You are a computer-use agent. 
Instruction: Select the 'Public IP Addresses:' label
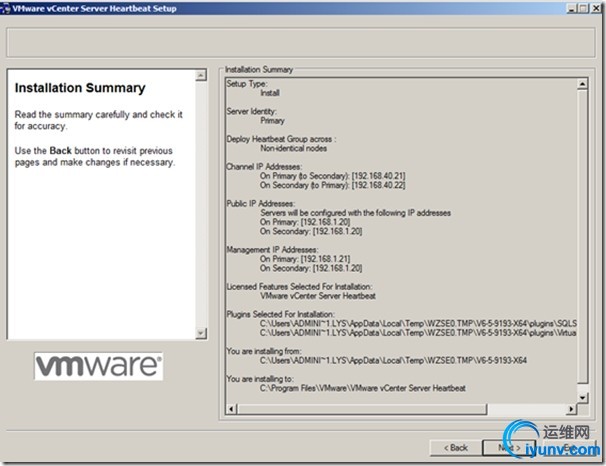click(260, 204)
